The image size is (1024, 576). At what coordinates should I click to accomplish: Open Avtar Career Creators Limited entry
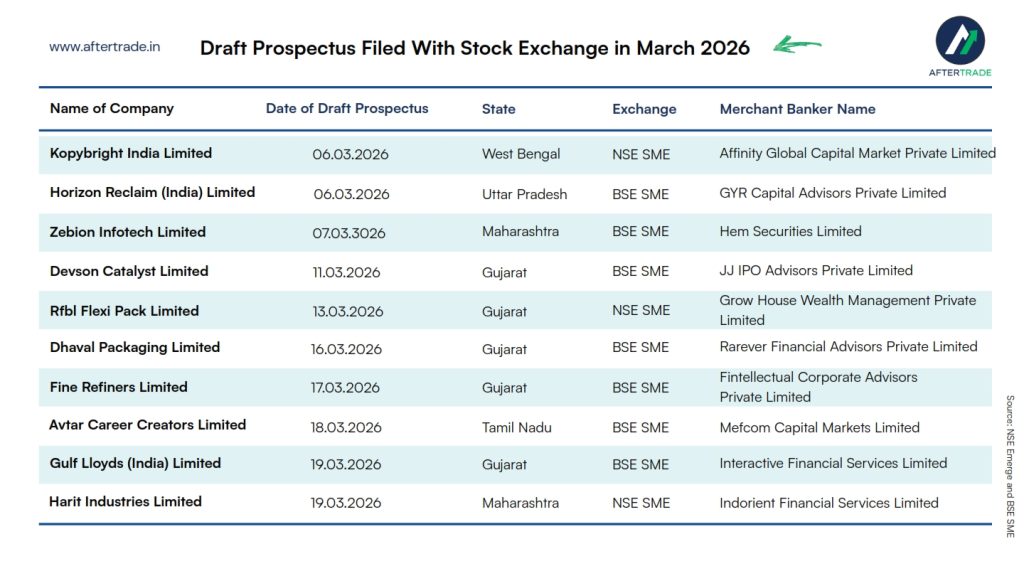tap(147, 425)
